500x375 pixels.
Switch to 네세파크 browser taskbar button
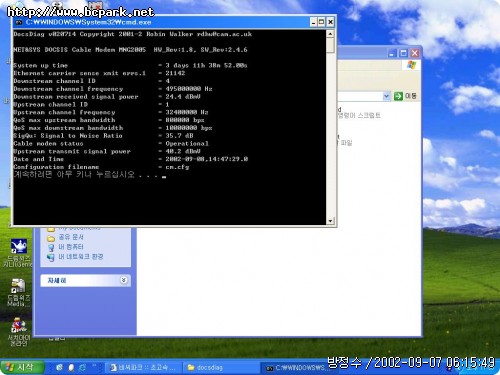click(144, 368)
